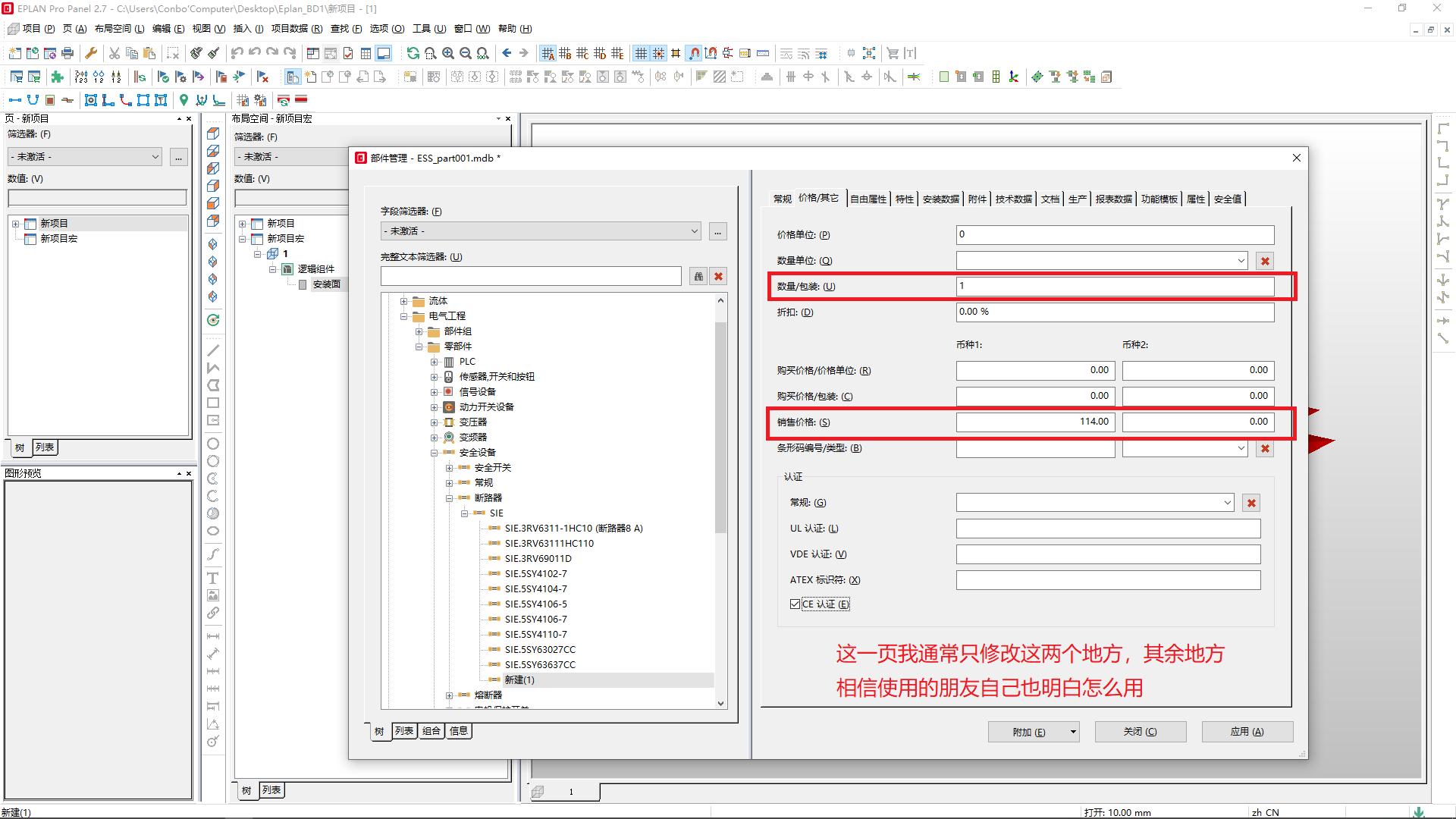Screen dimensions: 1456x819
Task: Click inside the 销售价格 input field
Action: pos(1035,422)
